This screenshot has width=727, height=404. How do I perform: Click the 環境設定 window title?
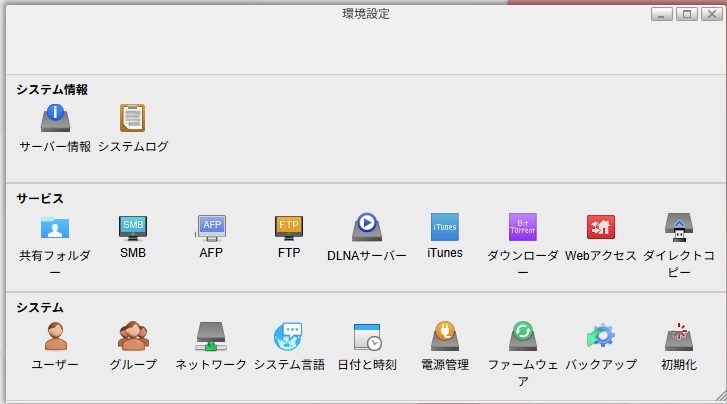point(366,14)
